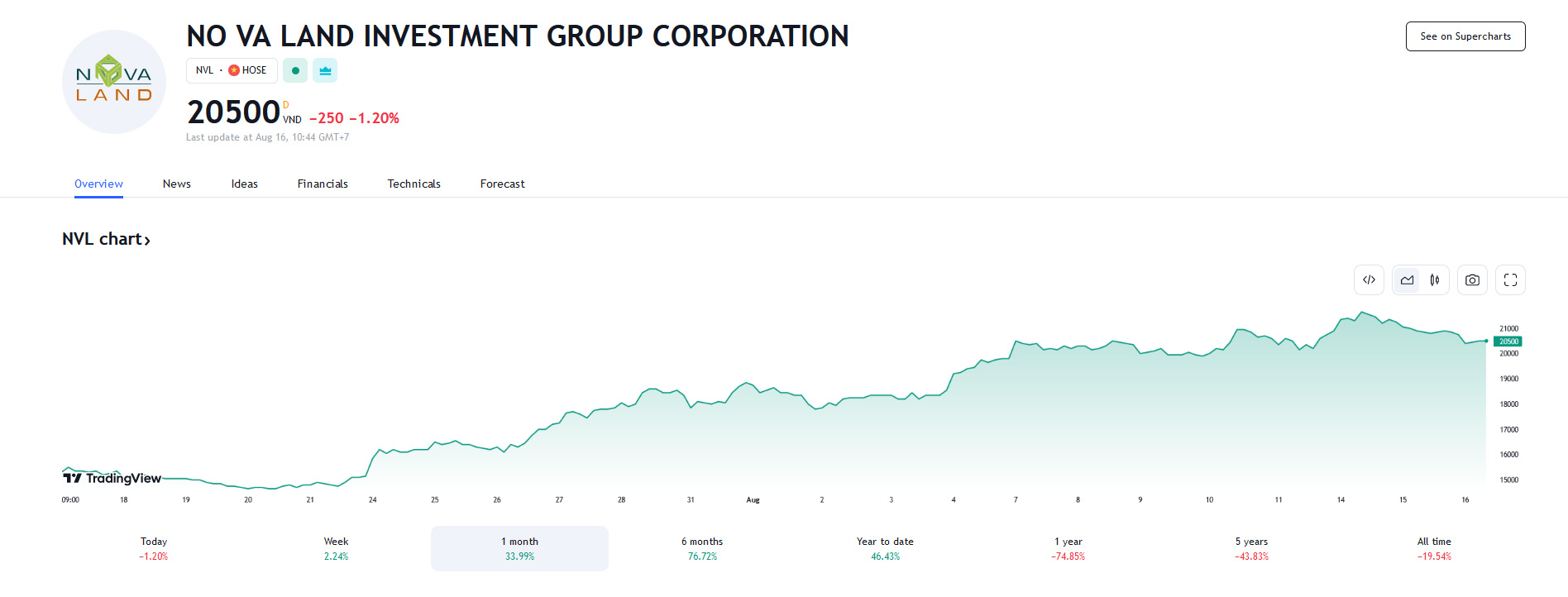Take a chart snapshot with camera icon
The width and height of the screenshot is (1568, 597).
point(1472,280)
